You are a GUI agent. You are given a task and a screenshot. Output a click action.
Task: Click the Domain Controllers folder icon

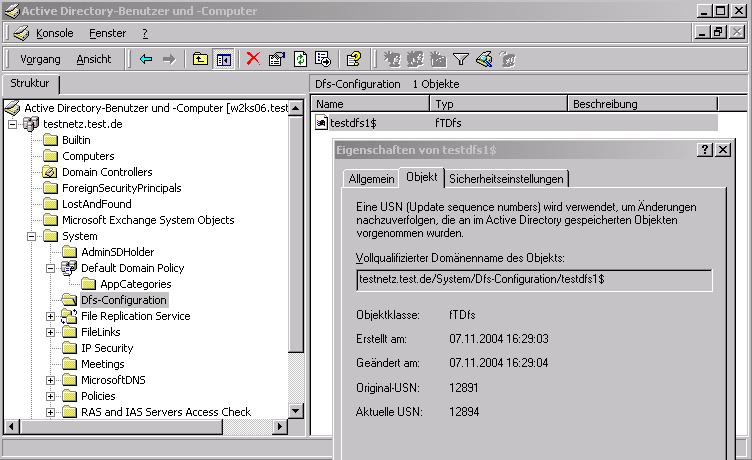tap(50, 172)
